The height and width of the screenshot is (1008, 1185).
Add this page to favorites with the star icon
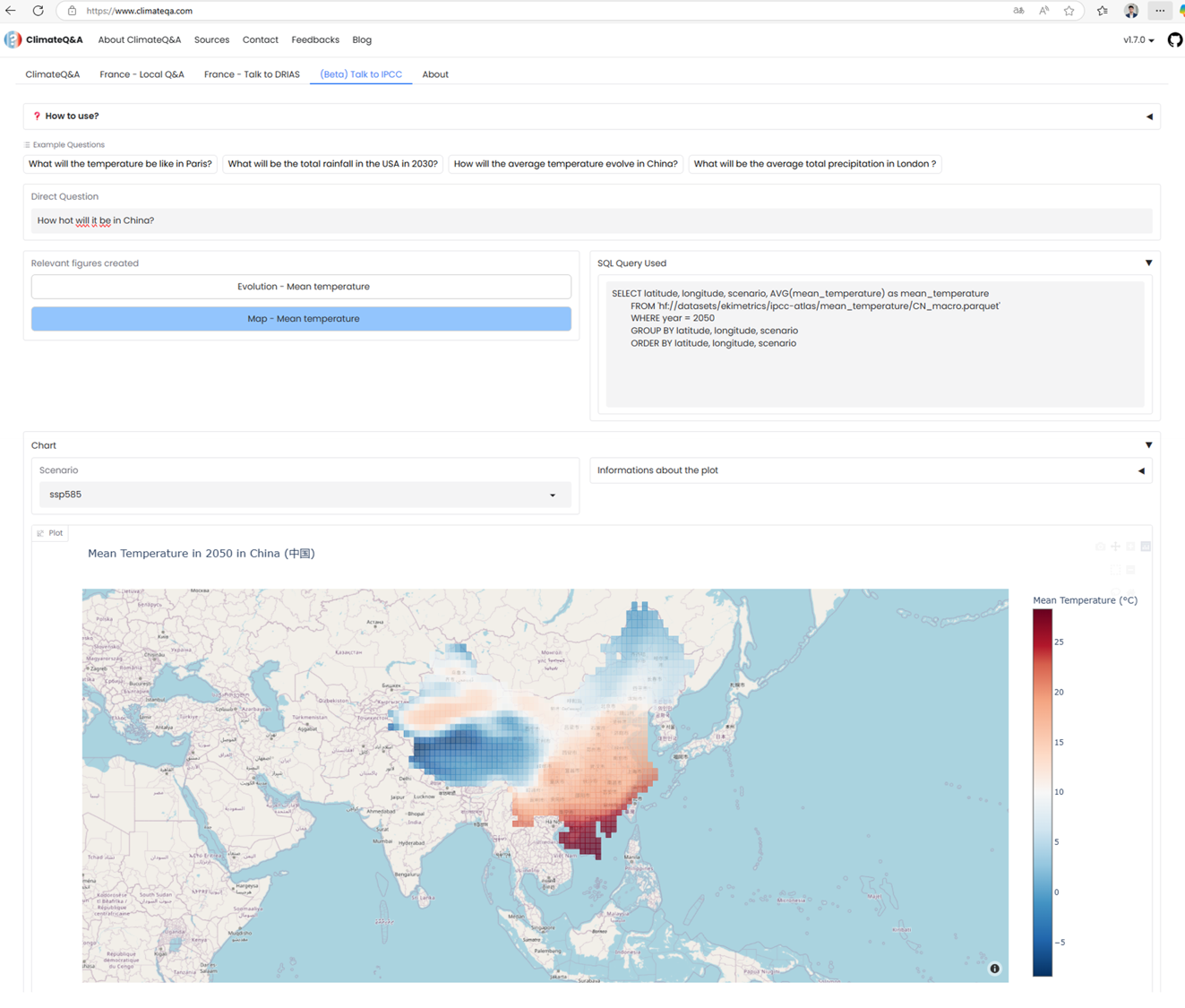click(x=1069, y=11)
